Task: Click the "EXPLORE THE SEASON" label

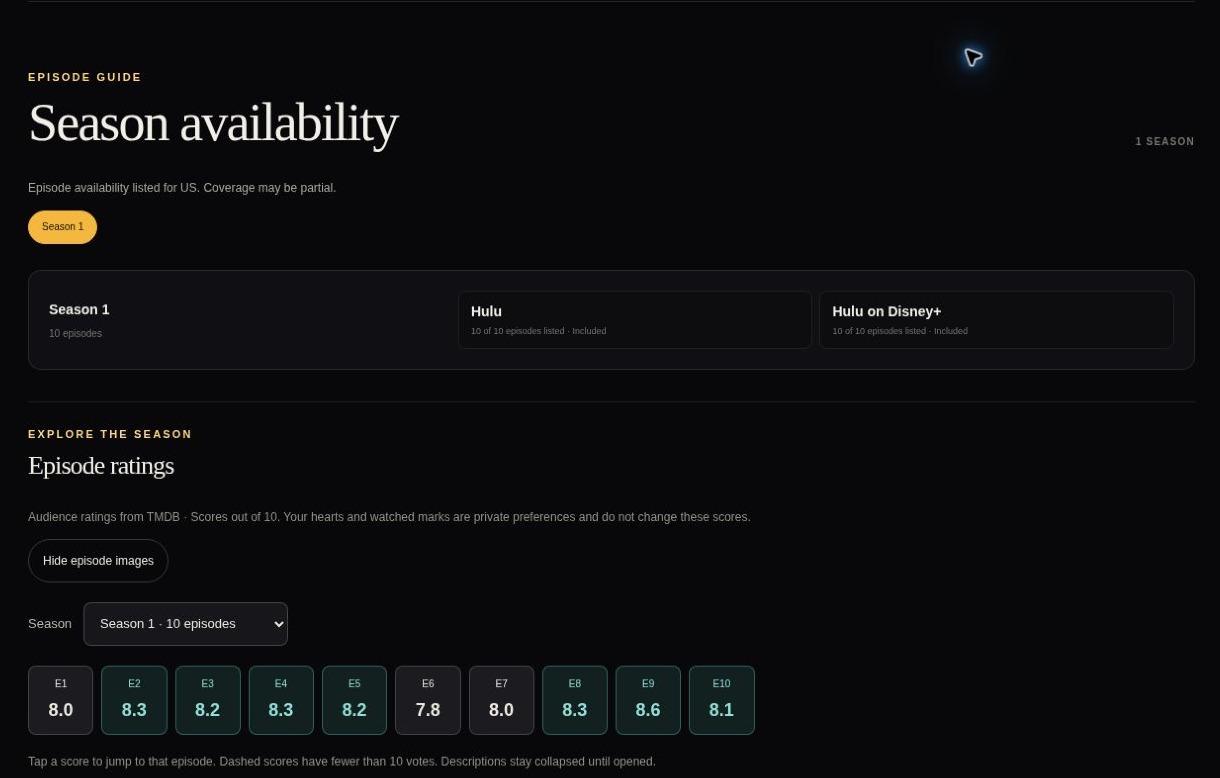Action: tap(110, 434)
